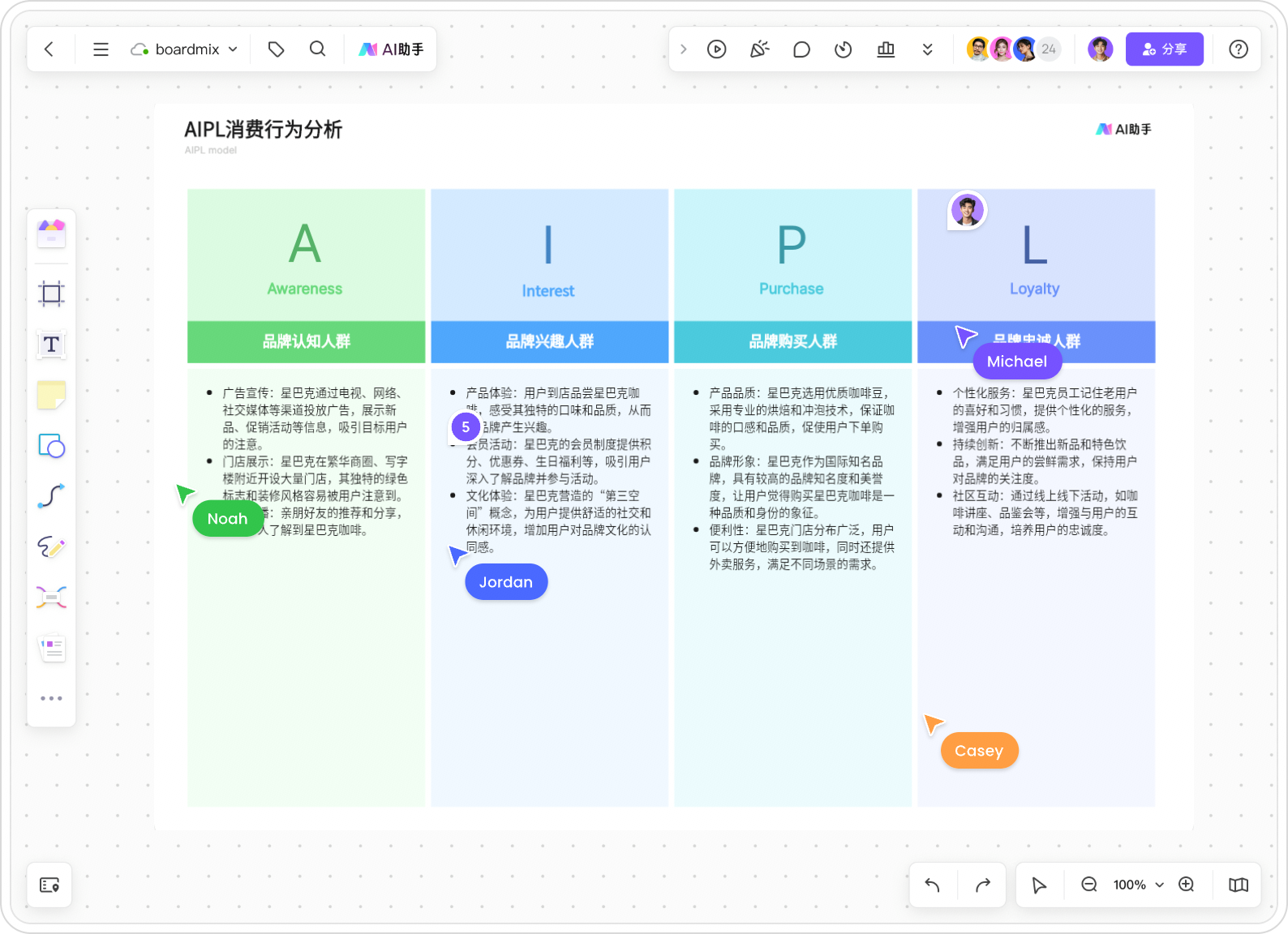Open the hamburger main menu

point(101,49)
